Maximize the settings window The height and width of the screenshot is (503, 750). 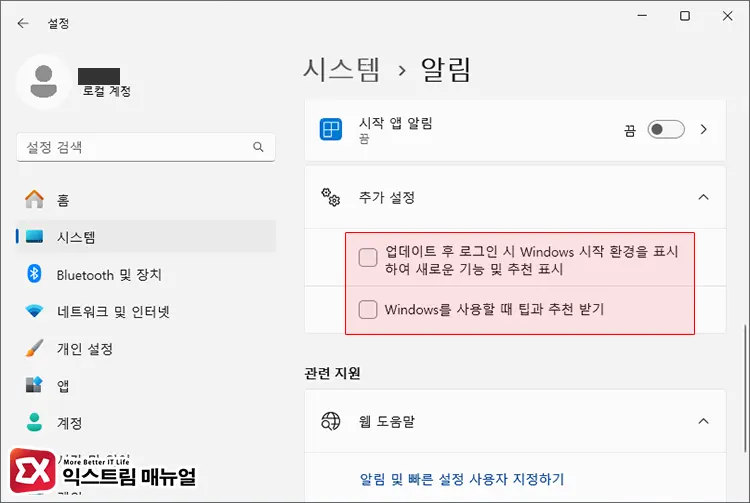pyautogui.click(x=684, y=16)
